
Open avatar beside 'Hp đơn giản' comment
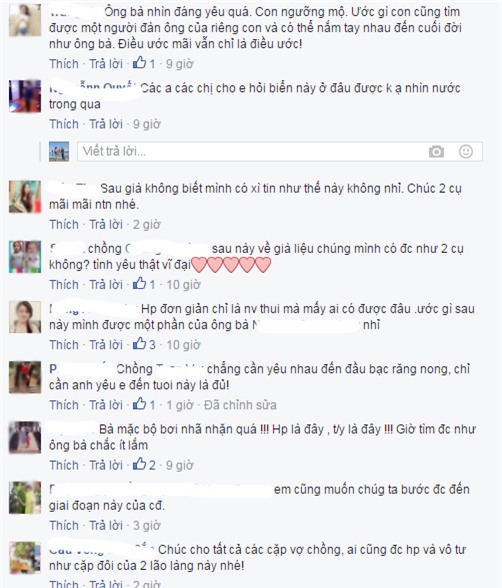(x=25, y=317)
